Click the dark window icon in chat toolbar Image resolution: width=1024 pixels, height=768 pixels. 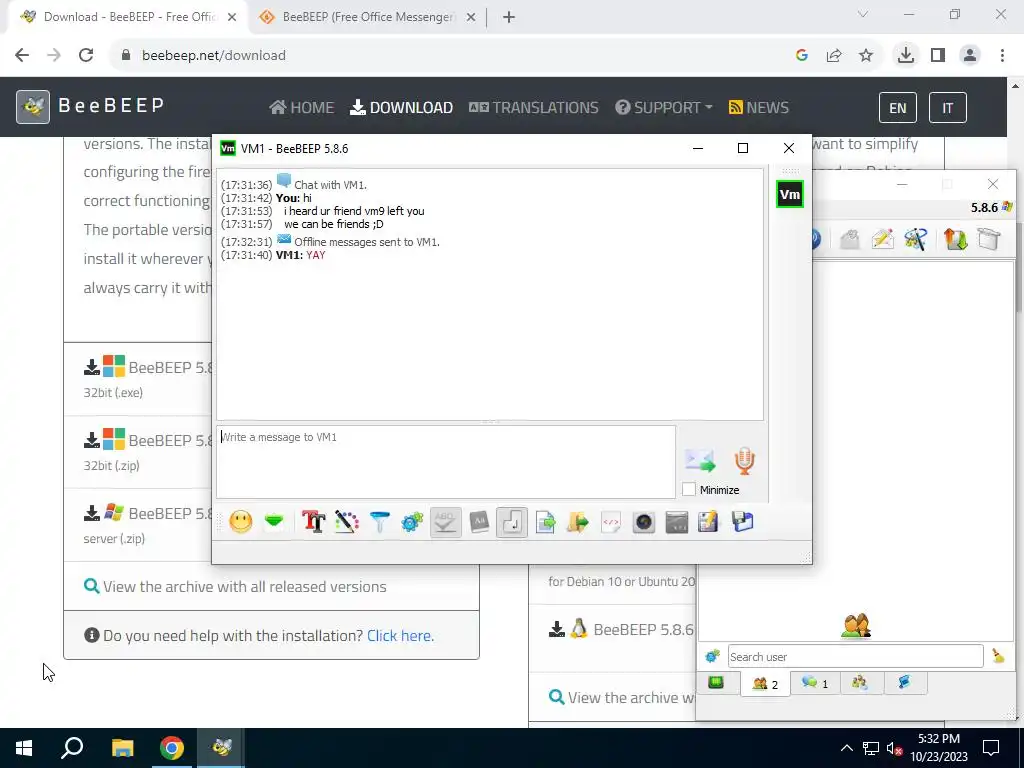pos(677,522)
